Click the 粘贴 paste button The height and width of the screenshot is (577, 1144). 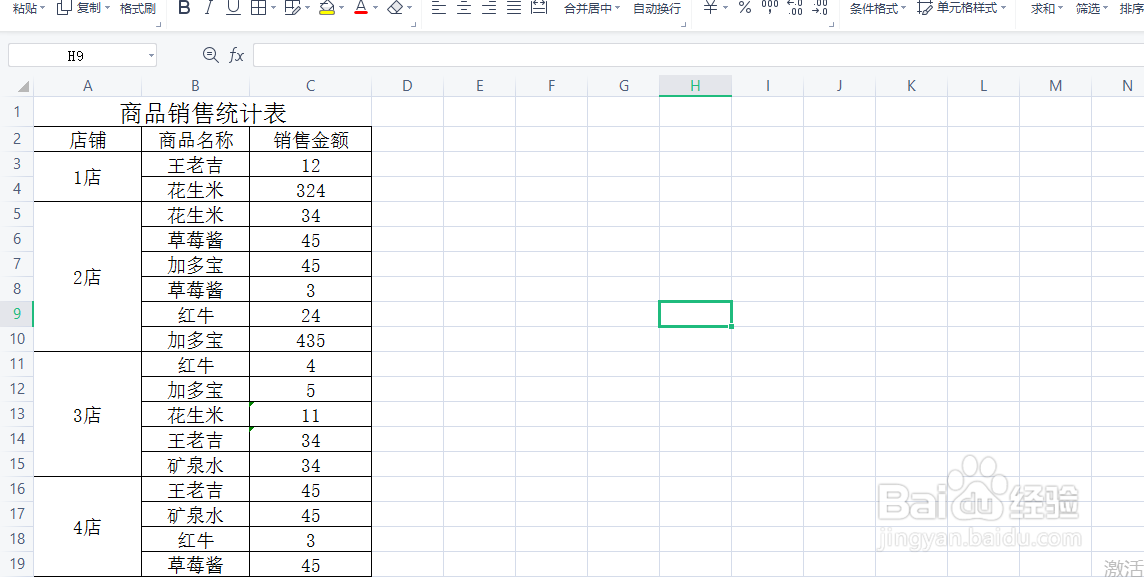click(24, 9)
